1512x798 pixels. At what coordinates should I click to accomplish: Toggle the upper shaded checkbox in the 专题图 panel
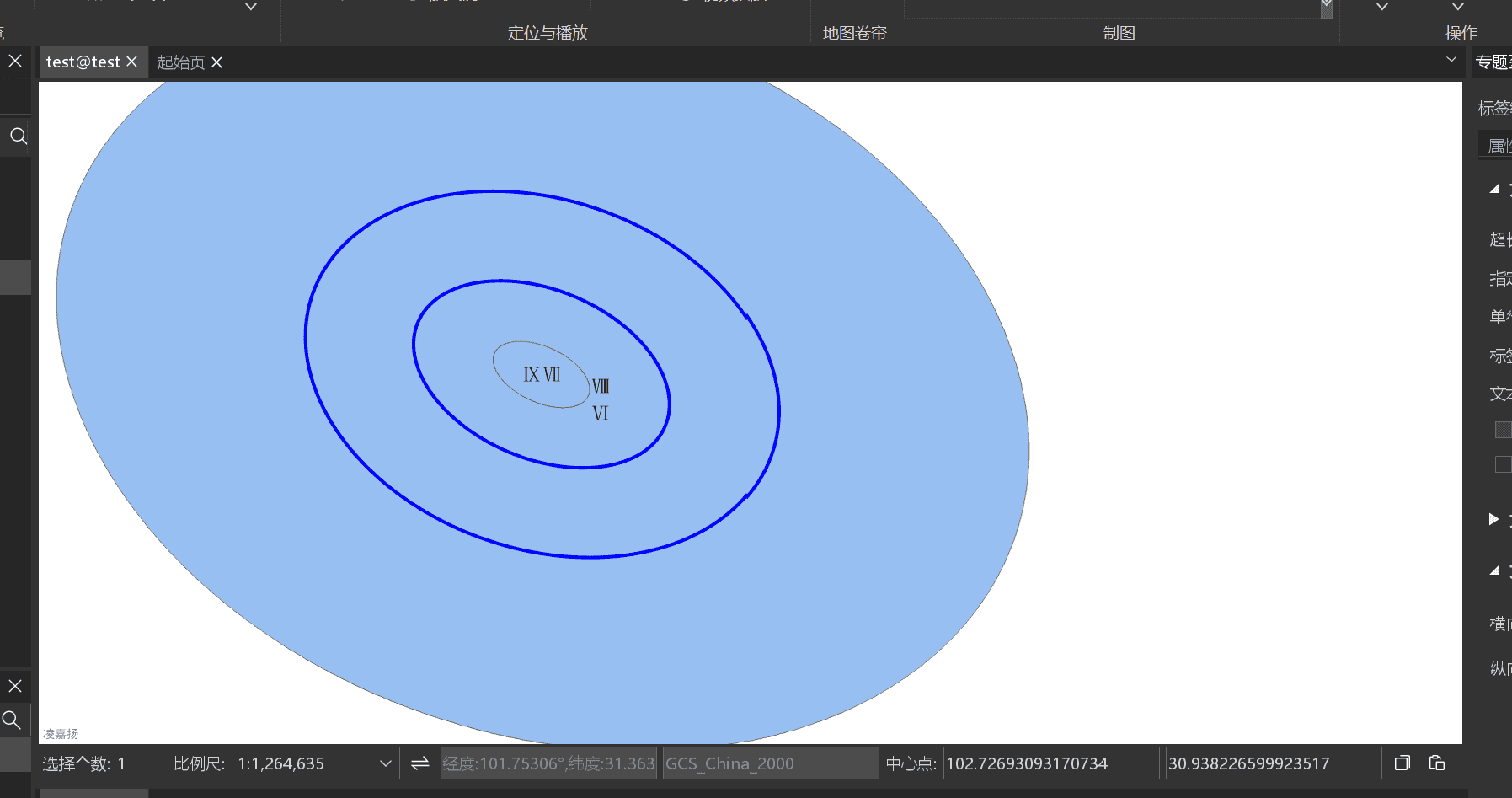1503,430
